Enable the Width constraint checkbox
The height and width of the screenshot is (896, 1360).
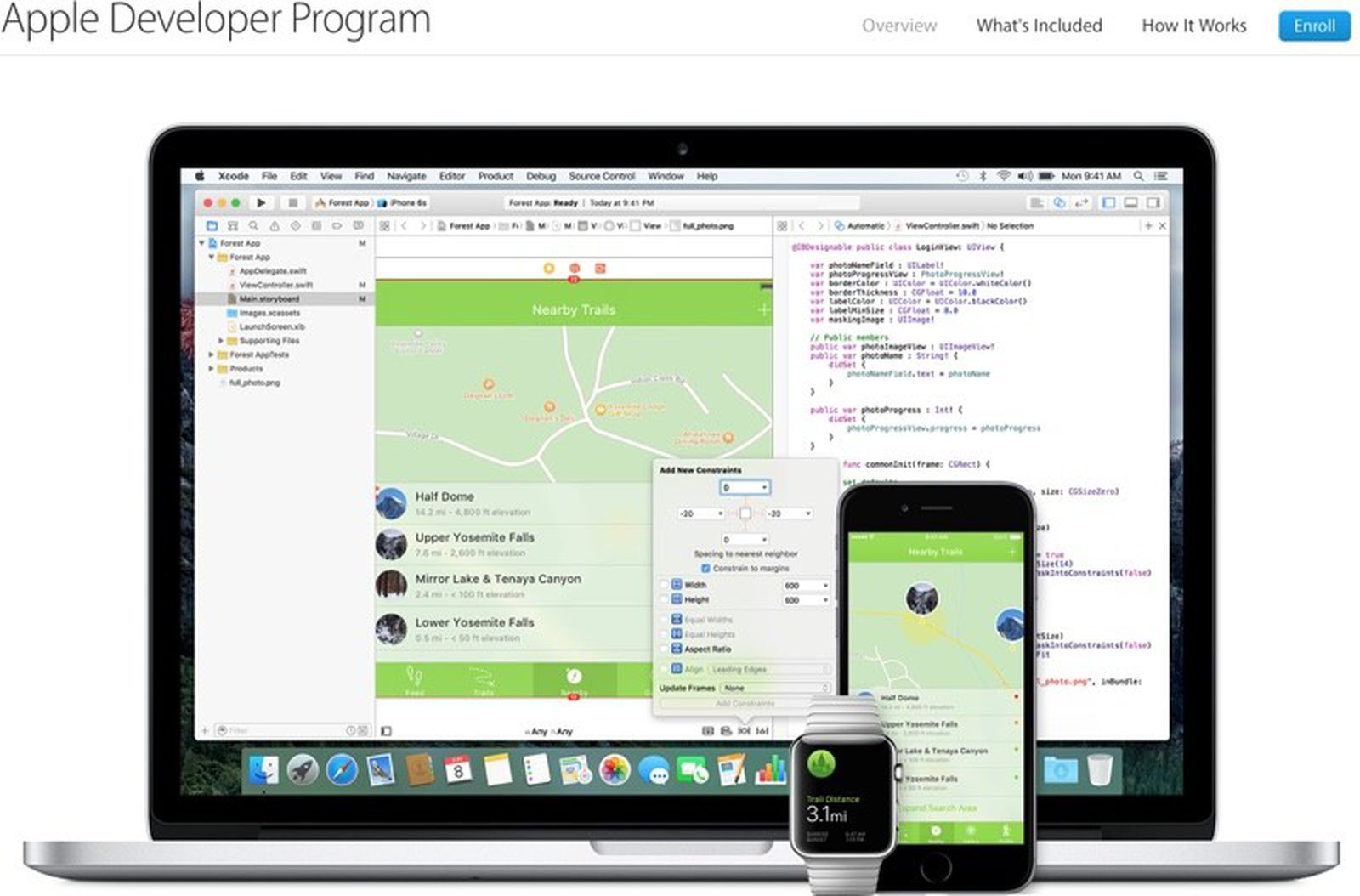(665, 585)
